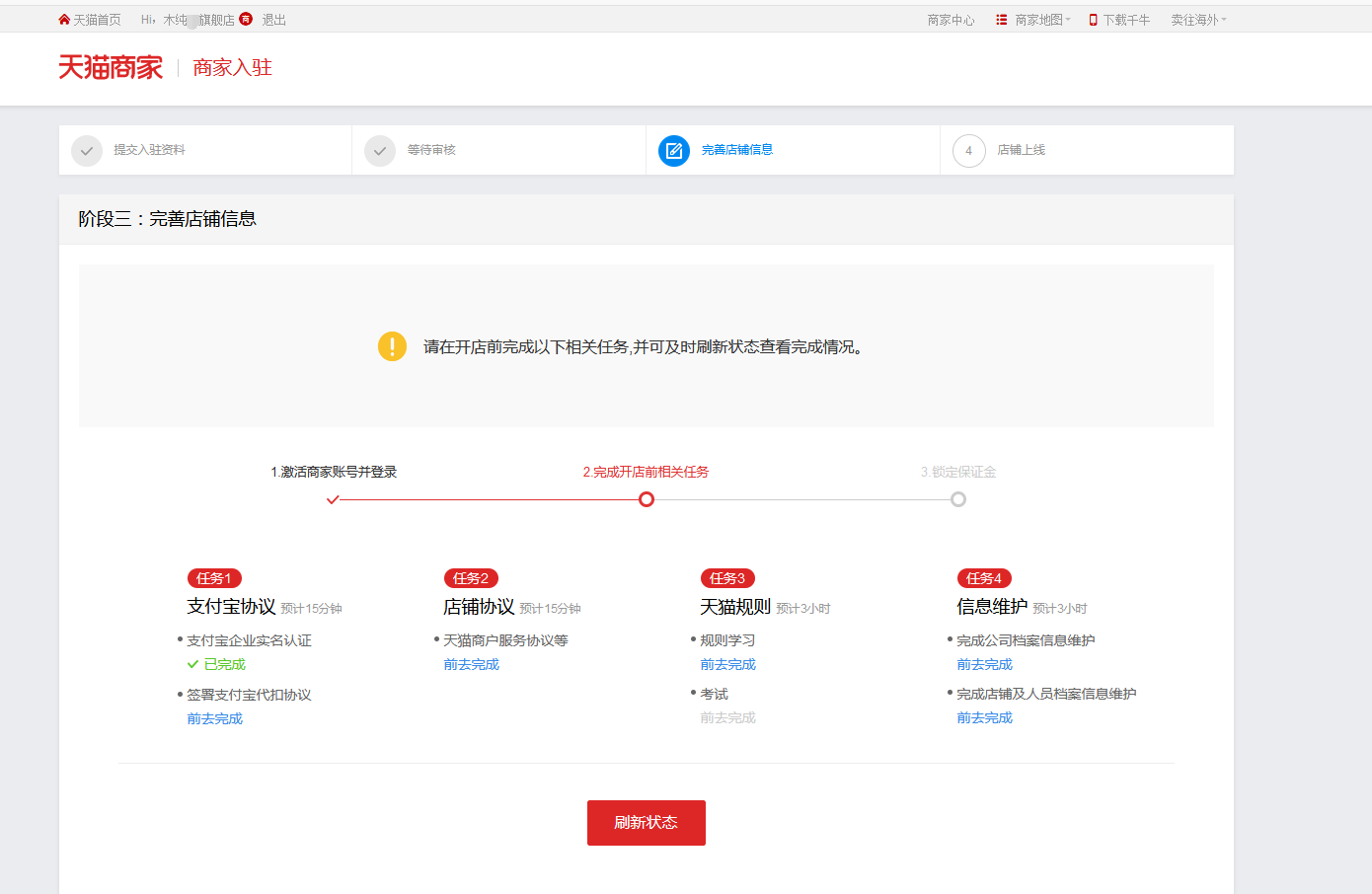This screenshot has width=1372, height=894.
Task: Click the green 已完成 check icon
Action: [x=192, y=664]
